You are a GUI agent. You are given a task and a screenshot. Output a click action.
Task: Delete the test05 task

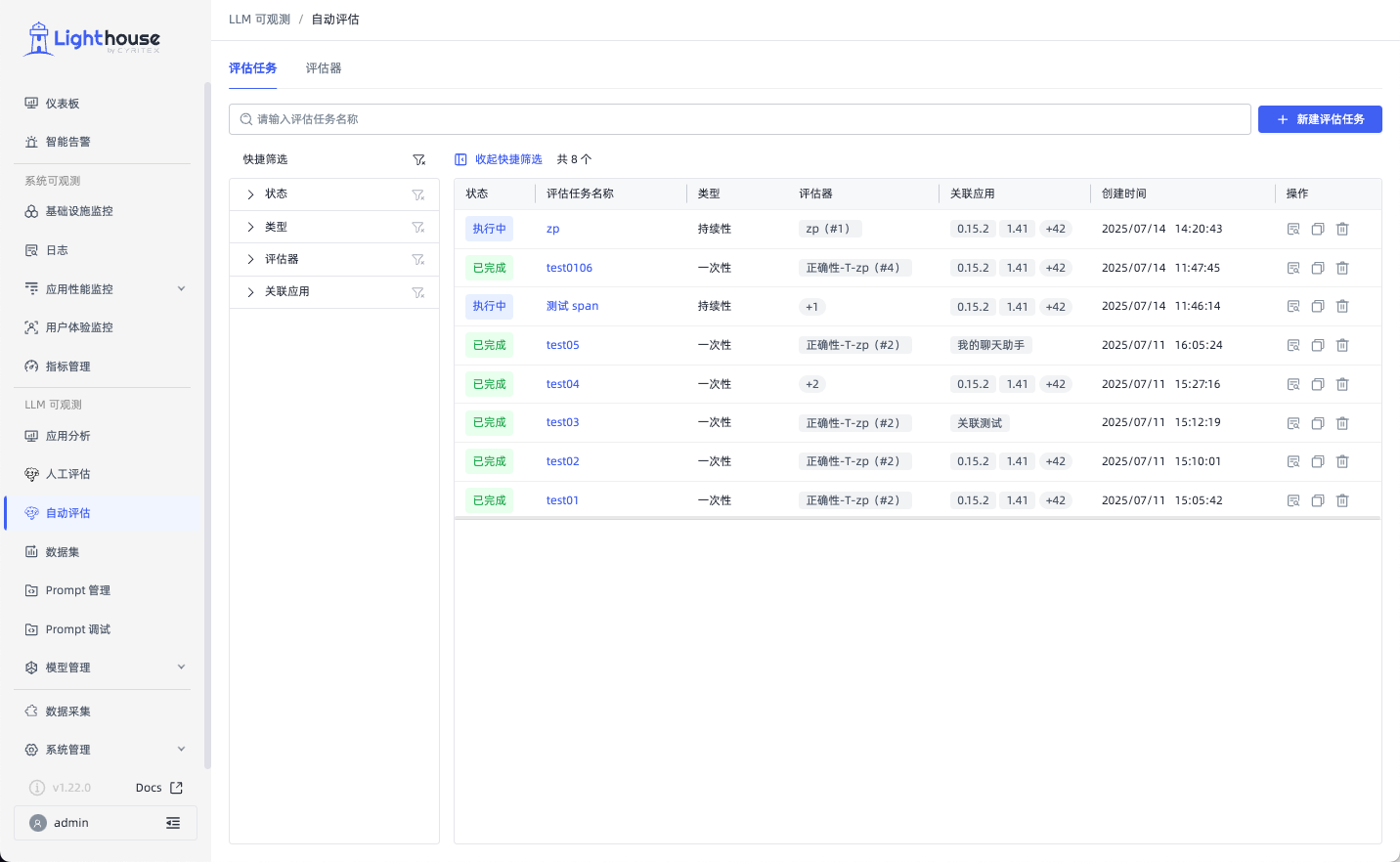coord(1342,345)
